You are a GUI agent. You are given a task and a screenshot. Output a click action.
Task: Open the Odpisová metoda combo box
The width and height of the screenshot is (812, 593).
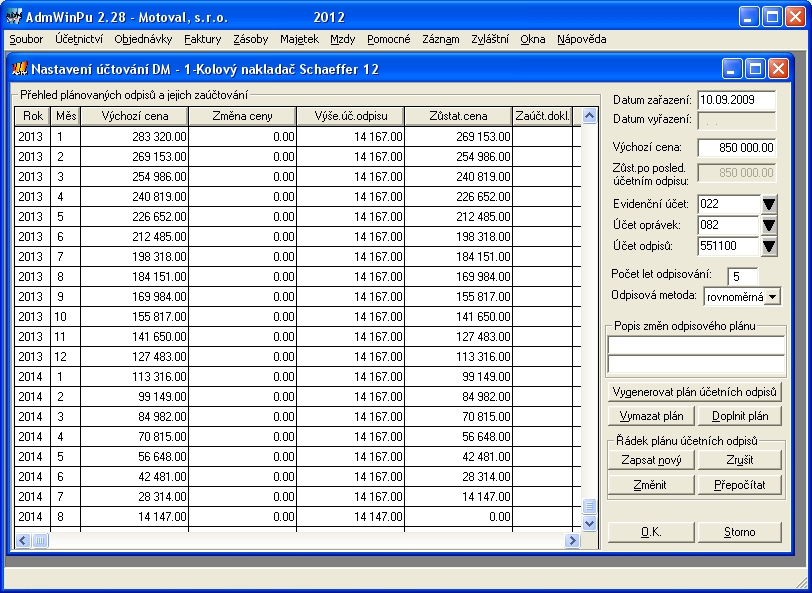742,297
